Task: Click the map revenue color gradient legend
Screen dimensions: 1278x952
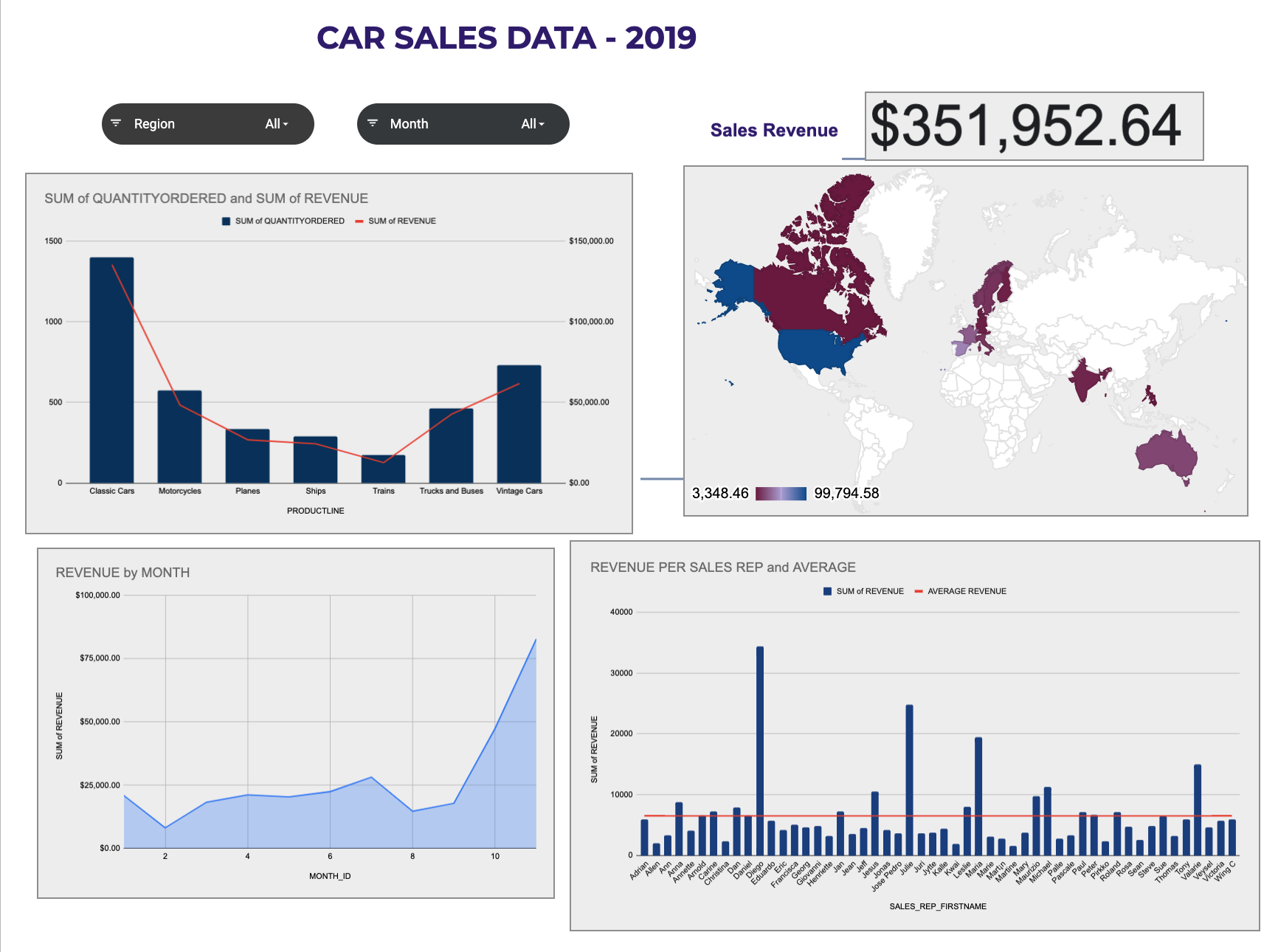Action: coord(781,494)
